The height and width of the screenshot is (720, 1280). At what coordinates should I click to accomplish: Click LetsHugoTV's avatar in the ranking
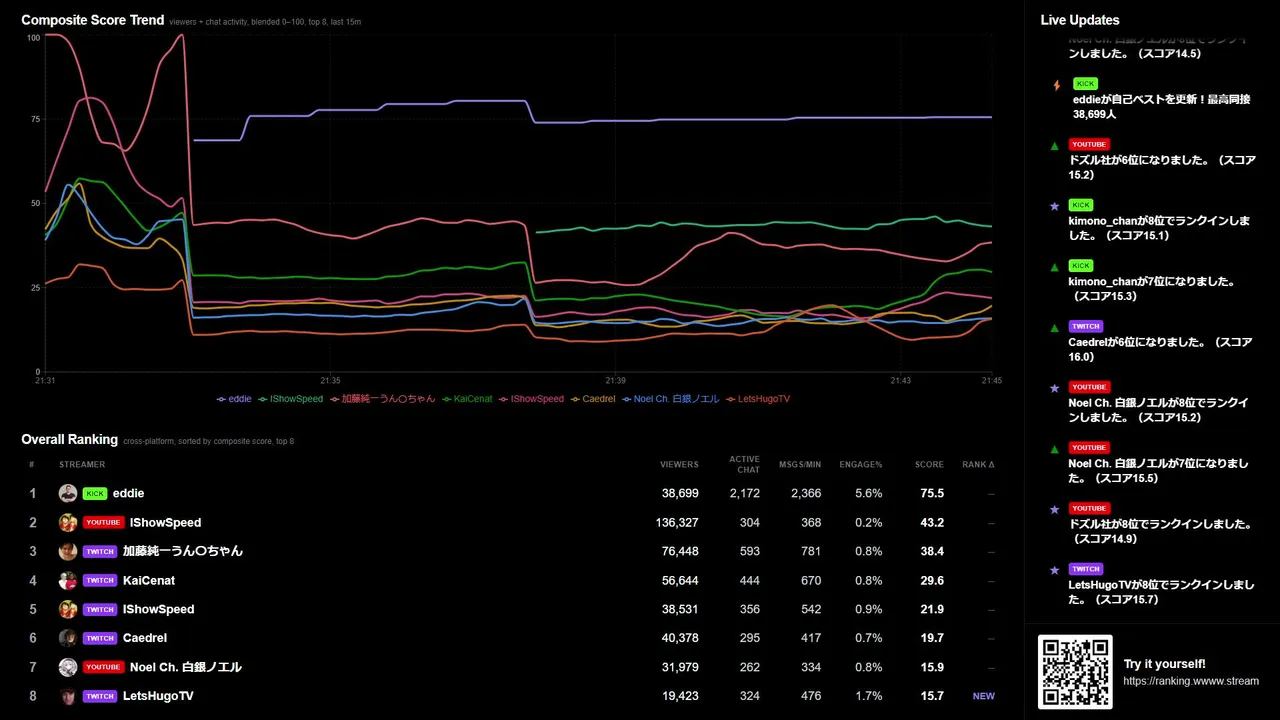click(68, 696)
